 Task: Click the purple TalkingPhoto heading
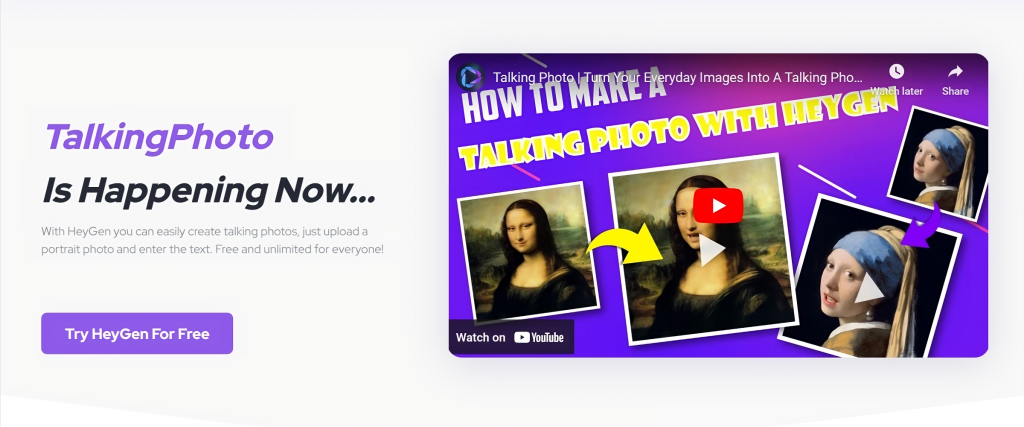point(159,138)
